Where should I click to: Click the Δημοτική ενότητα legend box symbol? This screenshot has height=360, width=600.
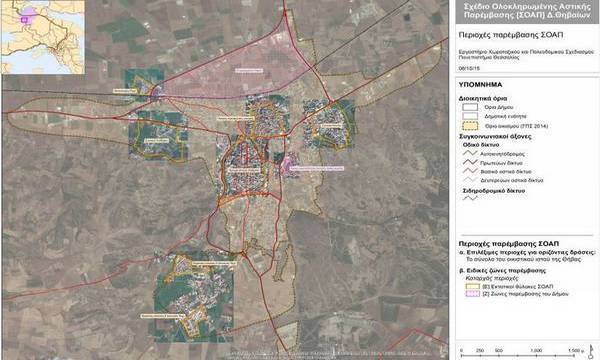coord(470,116)
